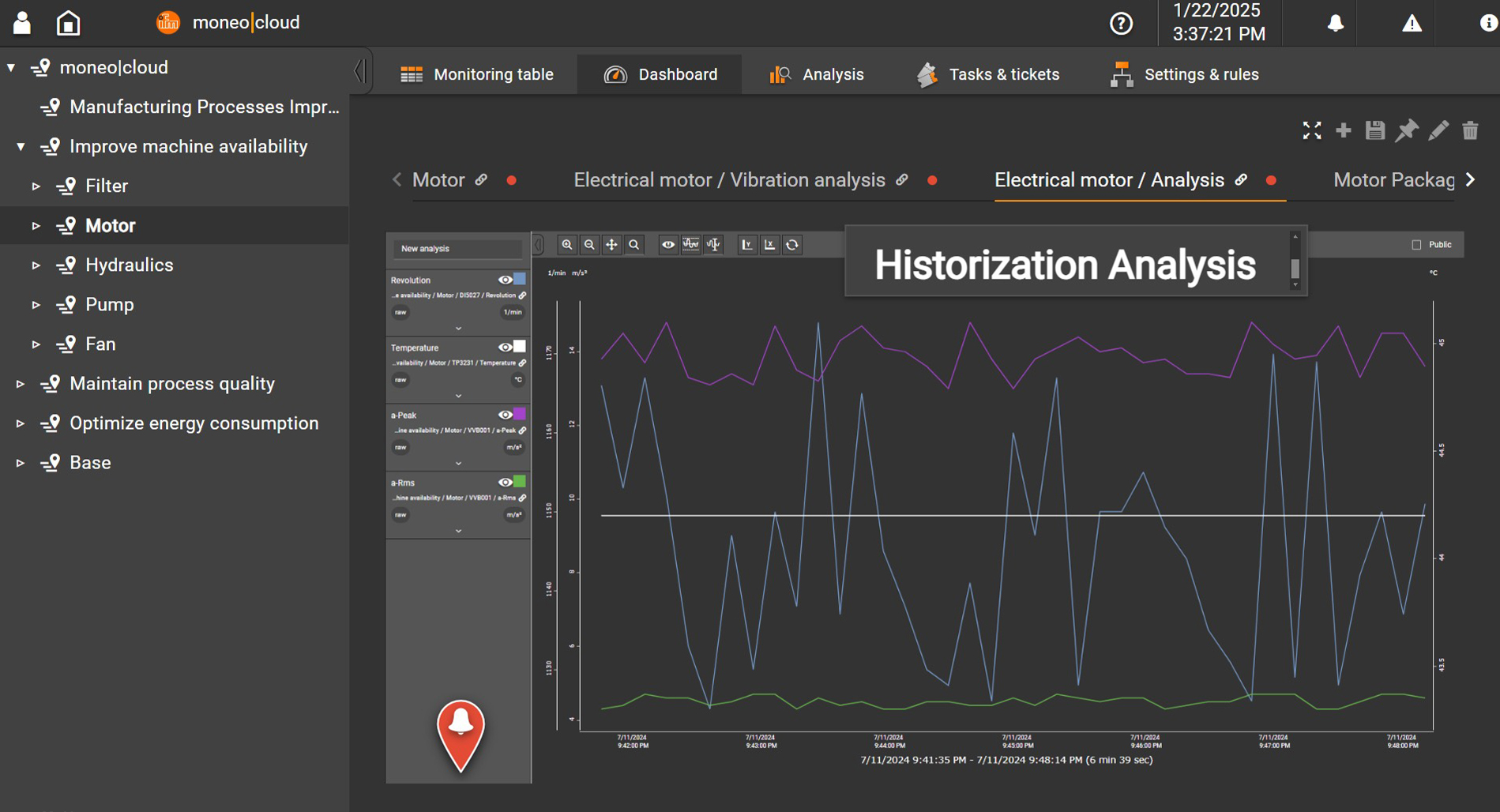Expand the Hydraulics tree node
Viewport: 1500px width, 812px height.
pos(36,265)
